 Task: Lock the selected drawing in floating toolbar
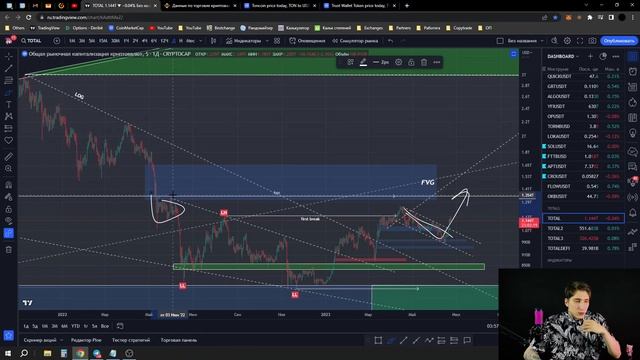click(411, 62)
